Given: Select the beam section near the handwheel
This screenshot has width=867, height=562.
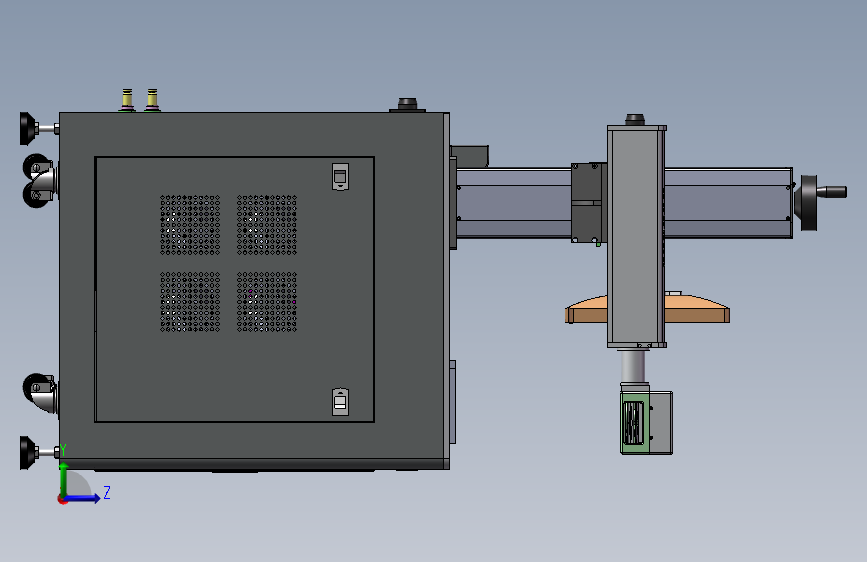Looking at the screenshot, I should (x=729, y=203).
